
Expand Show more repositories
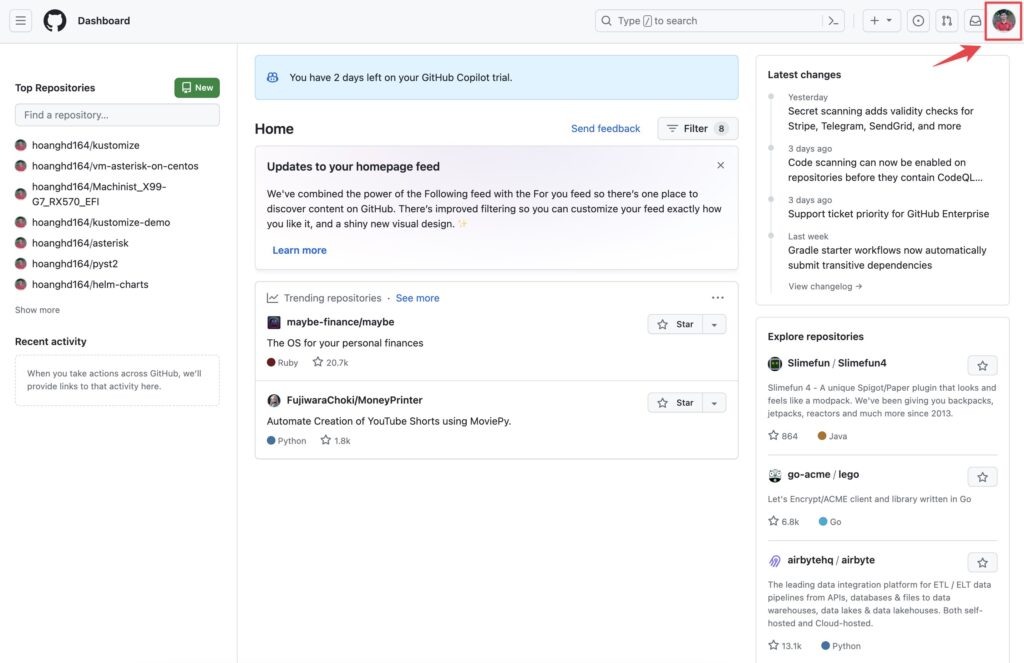[37, 310]
